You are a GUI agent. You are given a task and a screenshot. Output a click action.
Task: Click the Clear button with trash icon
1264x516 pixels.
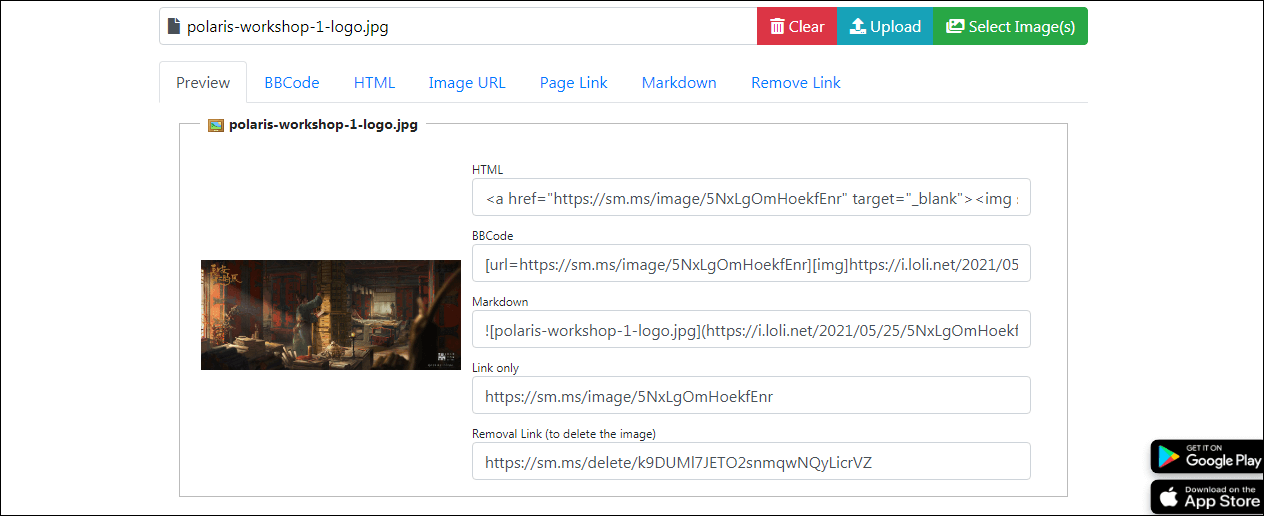796,27
